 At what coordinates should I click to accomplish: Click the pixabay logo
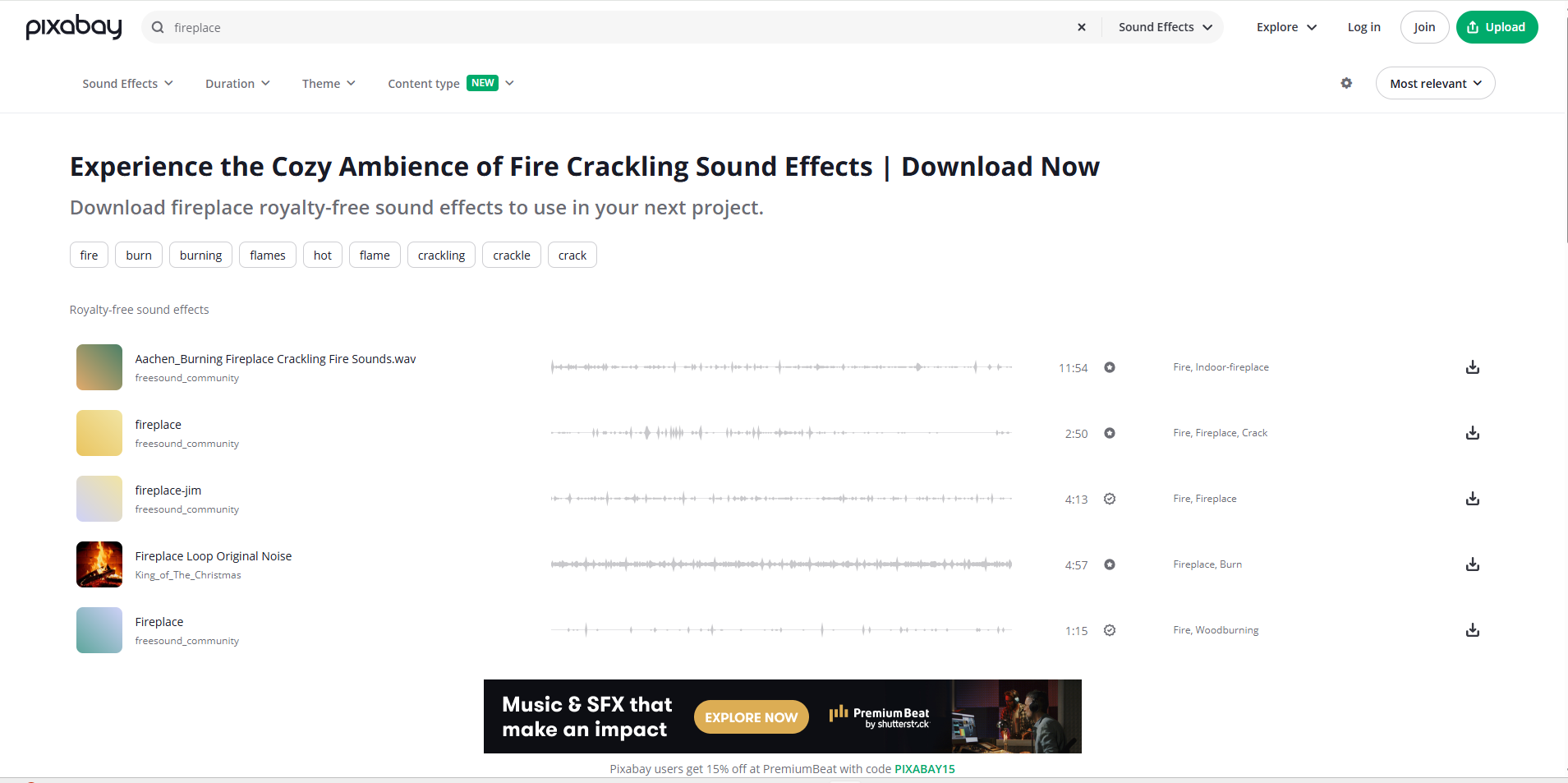pos(73,26)
